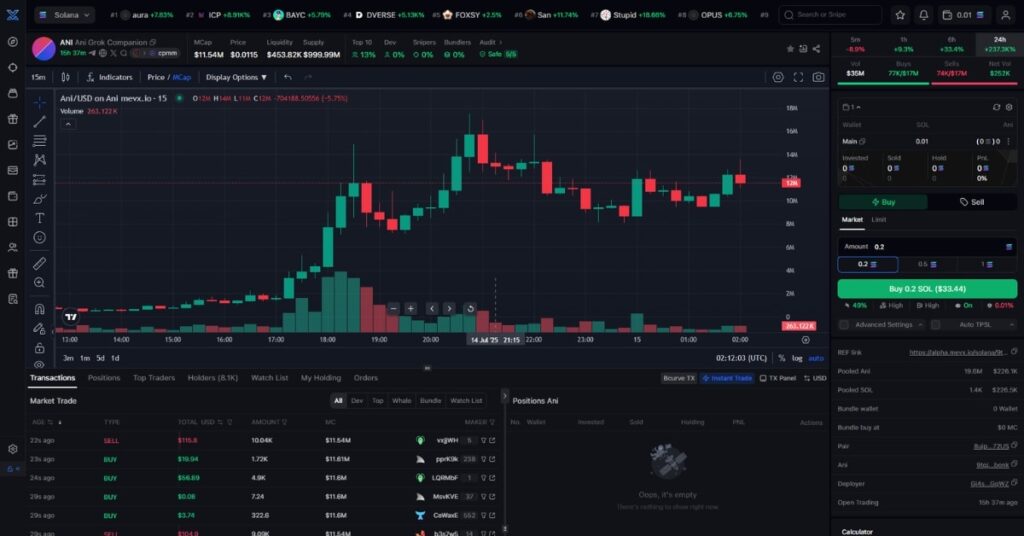Select the forecasting and measurement position tool
Viewport: 1024px width, 536px height.
click(39, 180)
